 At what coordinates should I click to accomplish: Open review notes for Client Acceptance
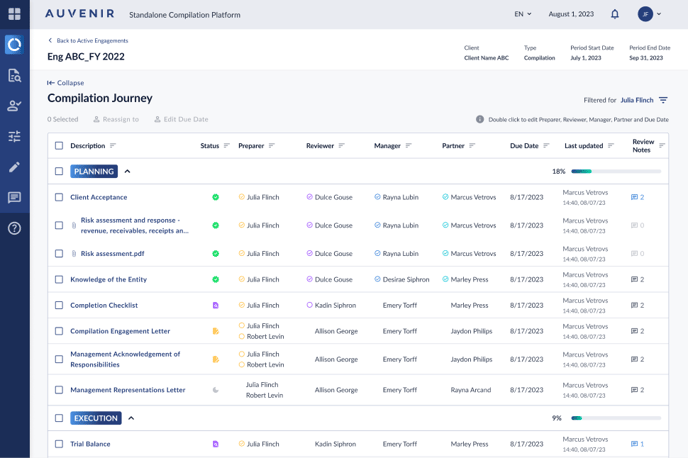[637, 198]
